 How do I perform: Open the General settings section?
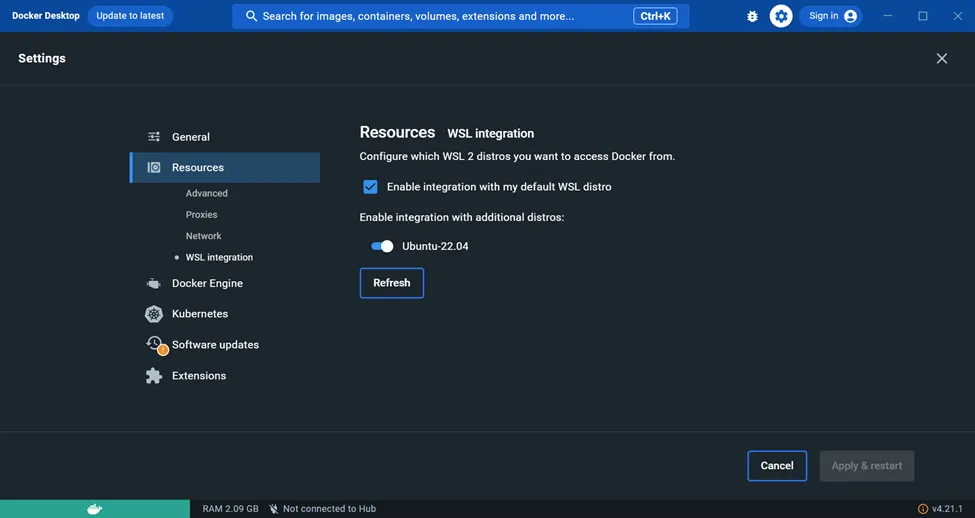[x=224, y=137]
